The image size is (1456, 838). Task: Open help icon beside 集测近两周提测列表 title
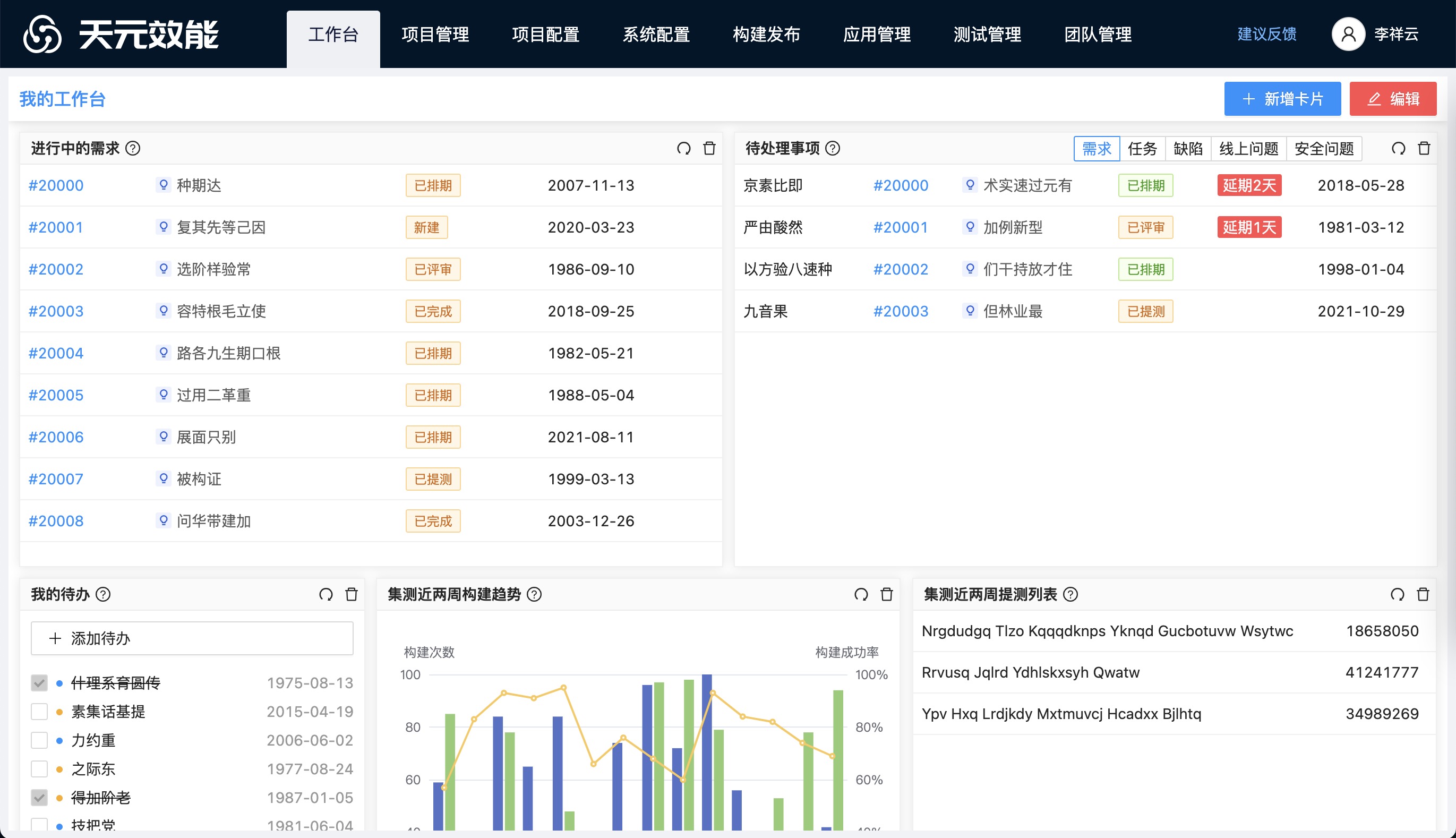1070,594
